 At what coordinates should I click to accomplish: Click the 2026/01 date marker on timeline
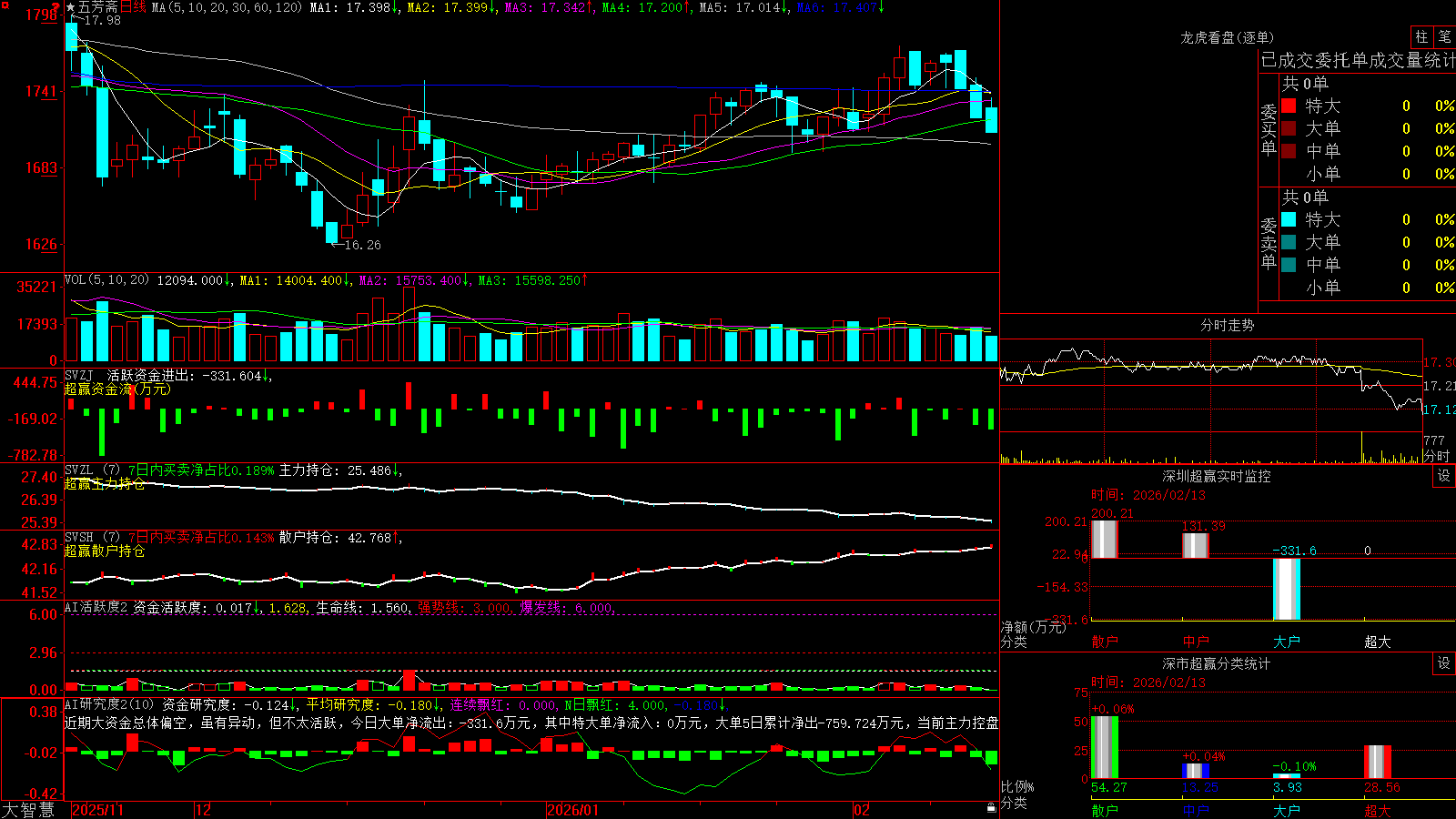572,810
